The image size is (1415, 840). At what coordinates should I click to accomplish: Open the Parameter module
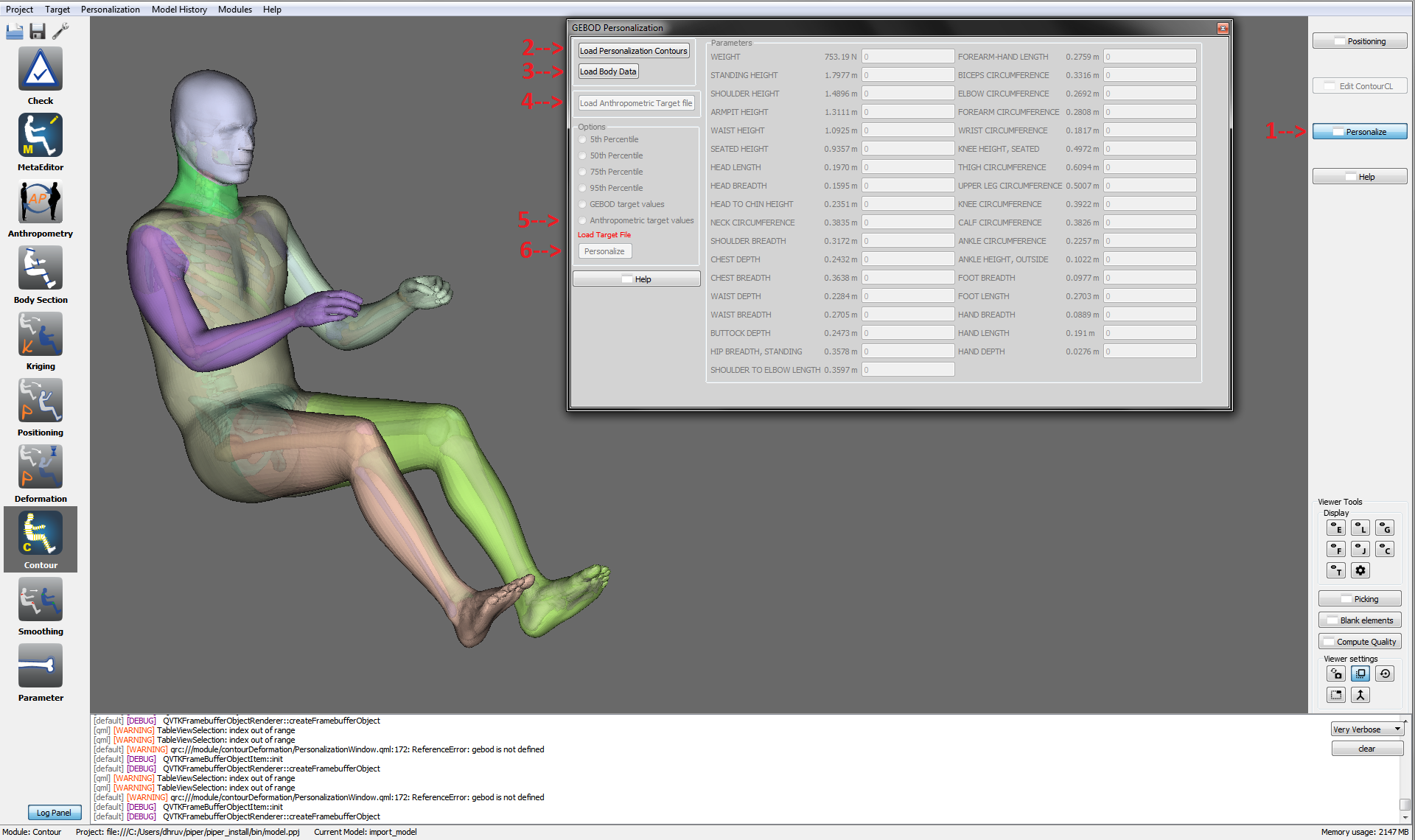tap(41, 666)
